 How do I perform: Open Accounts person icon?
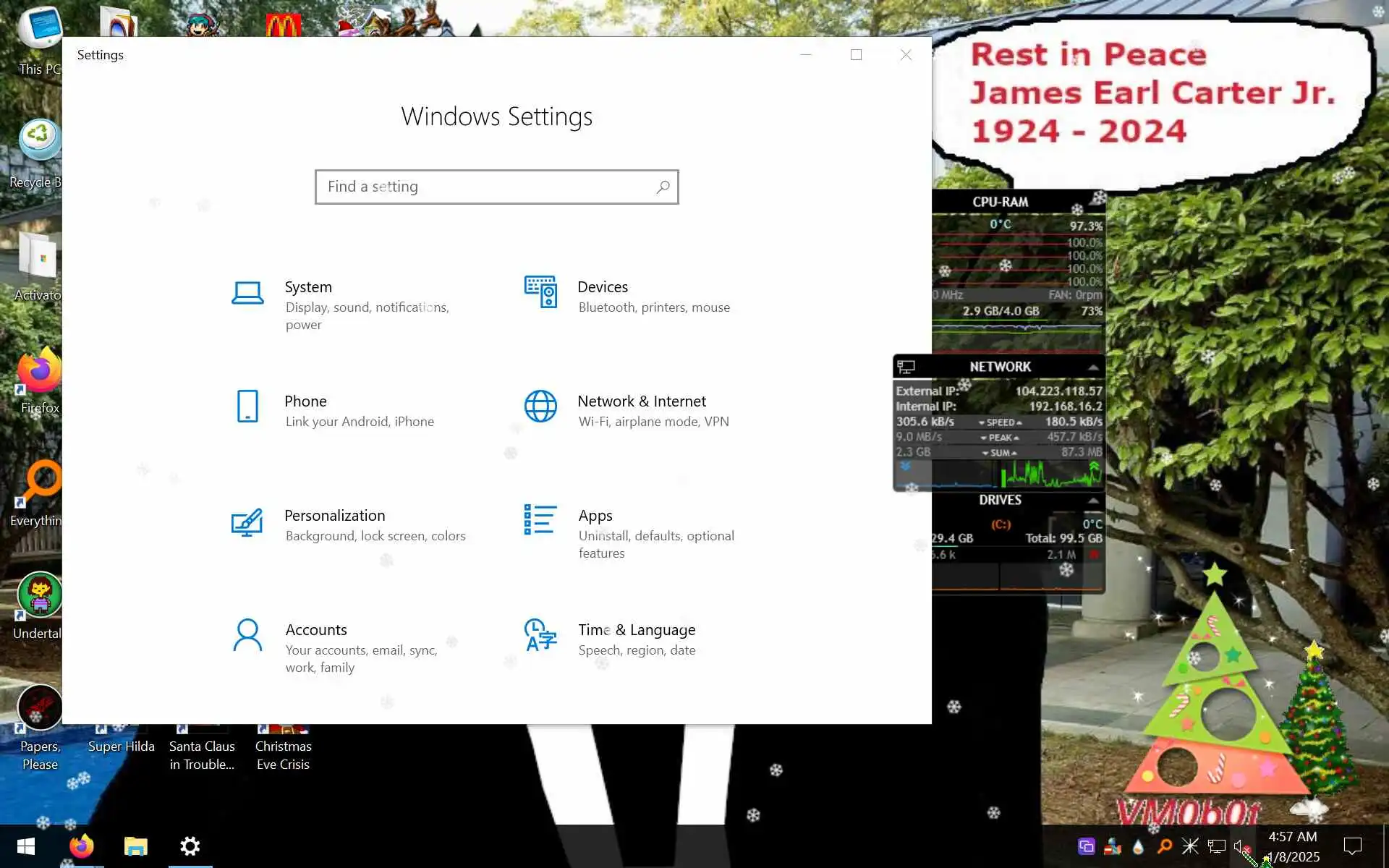point(247,634)
